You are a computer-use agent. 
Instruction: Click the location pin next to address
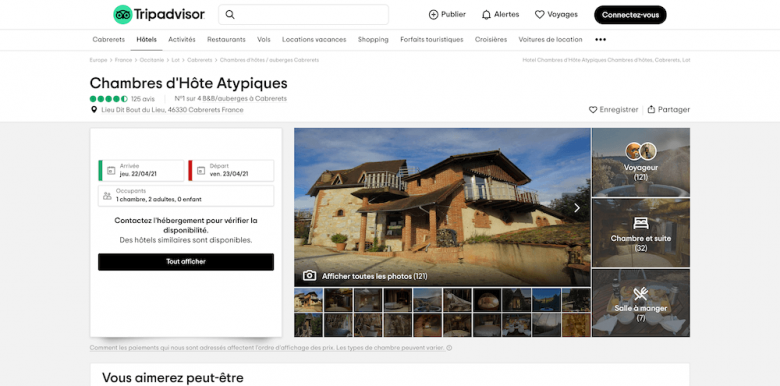pos(94,109)
